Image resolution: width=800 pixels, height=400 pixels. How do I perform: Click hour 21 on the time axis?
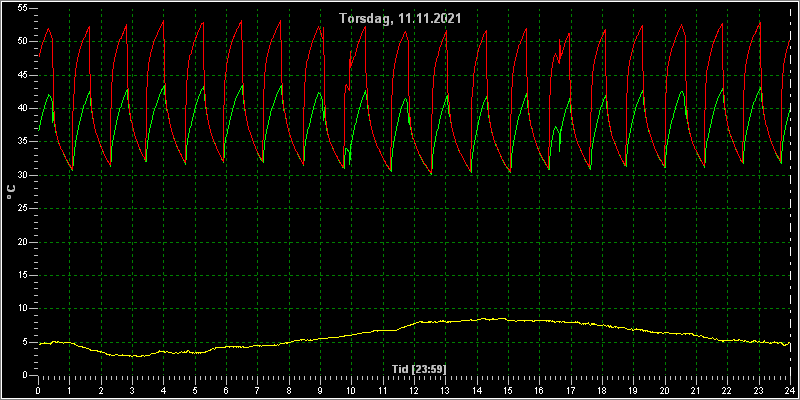[x=696, y=391]
